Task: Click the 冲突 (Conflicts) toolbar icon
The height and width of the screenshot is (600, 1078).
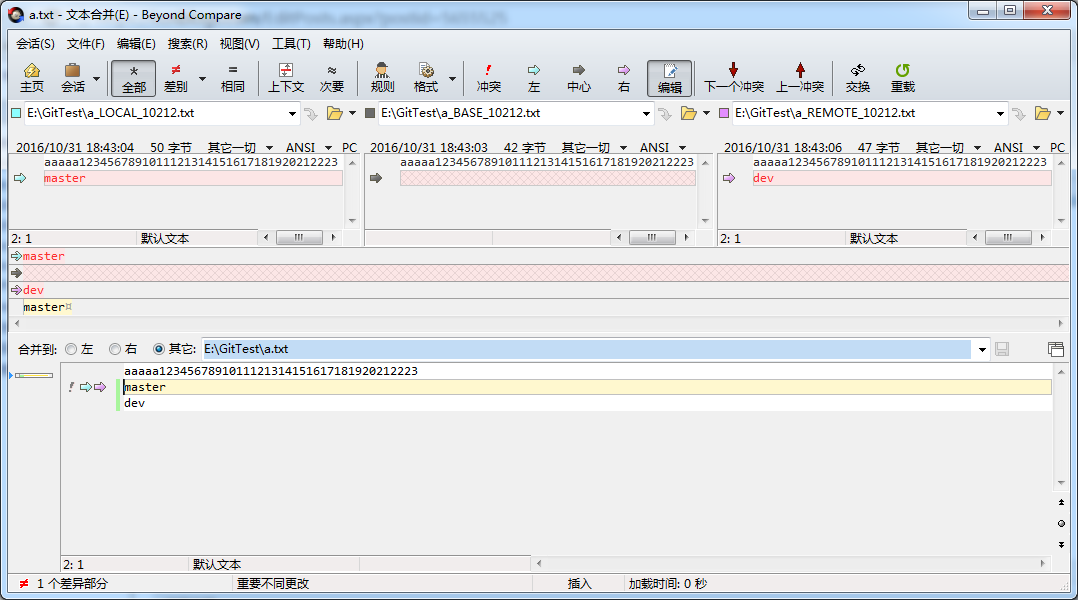Action: (488, 77)
